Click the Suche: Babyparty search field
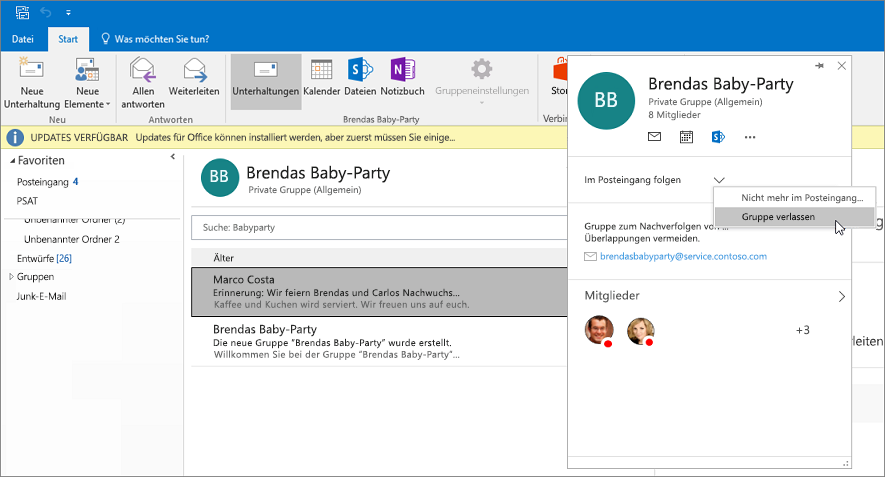The width and height of the screenshot is (885, 477). (379, 227)
